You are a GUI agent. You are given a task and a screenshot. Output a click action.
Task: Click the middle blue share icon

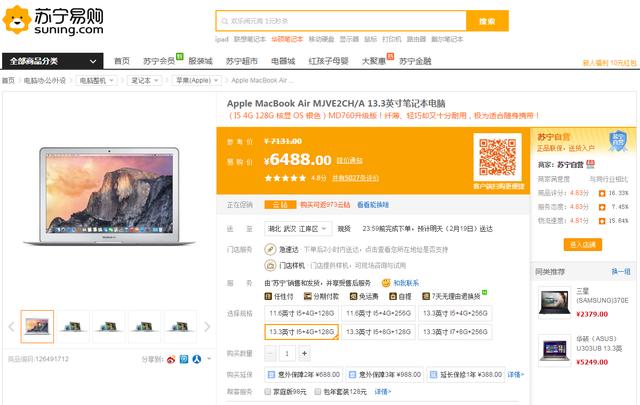(184, 359)
